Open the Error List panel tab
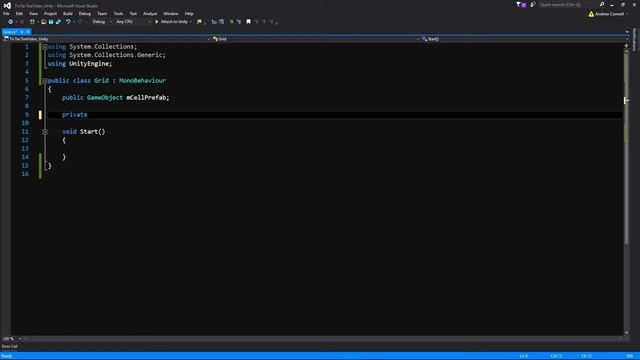Image resolution: width=640 pixels, height=360 pixels. click(x=9, y=346)
